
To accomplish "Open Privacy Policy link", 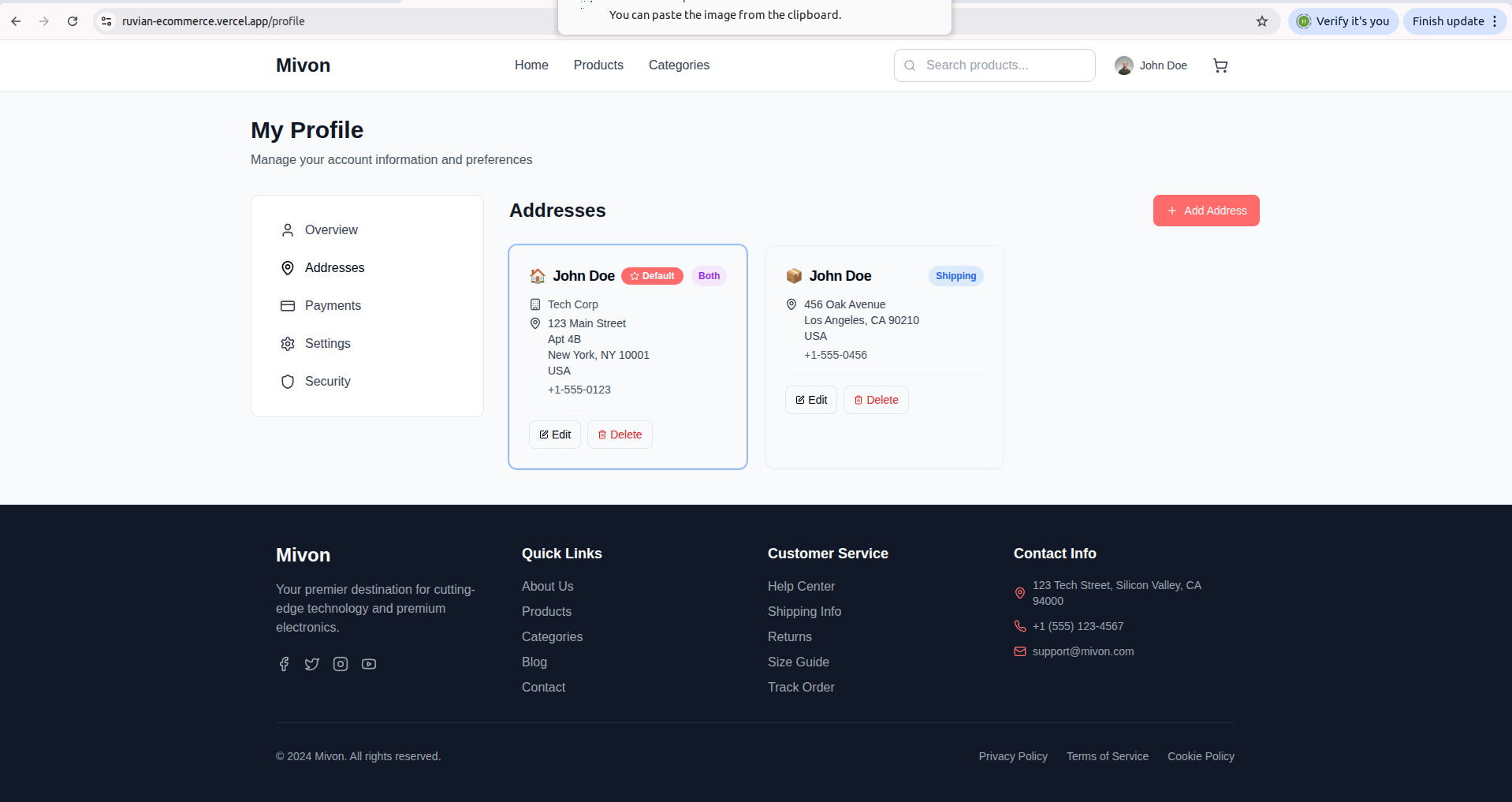I will click(x=1013, y=756).
